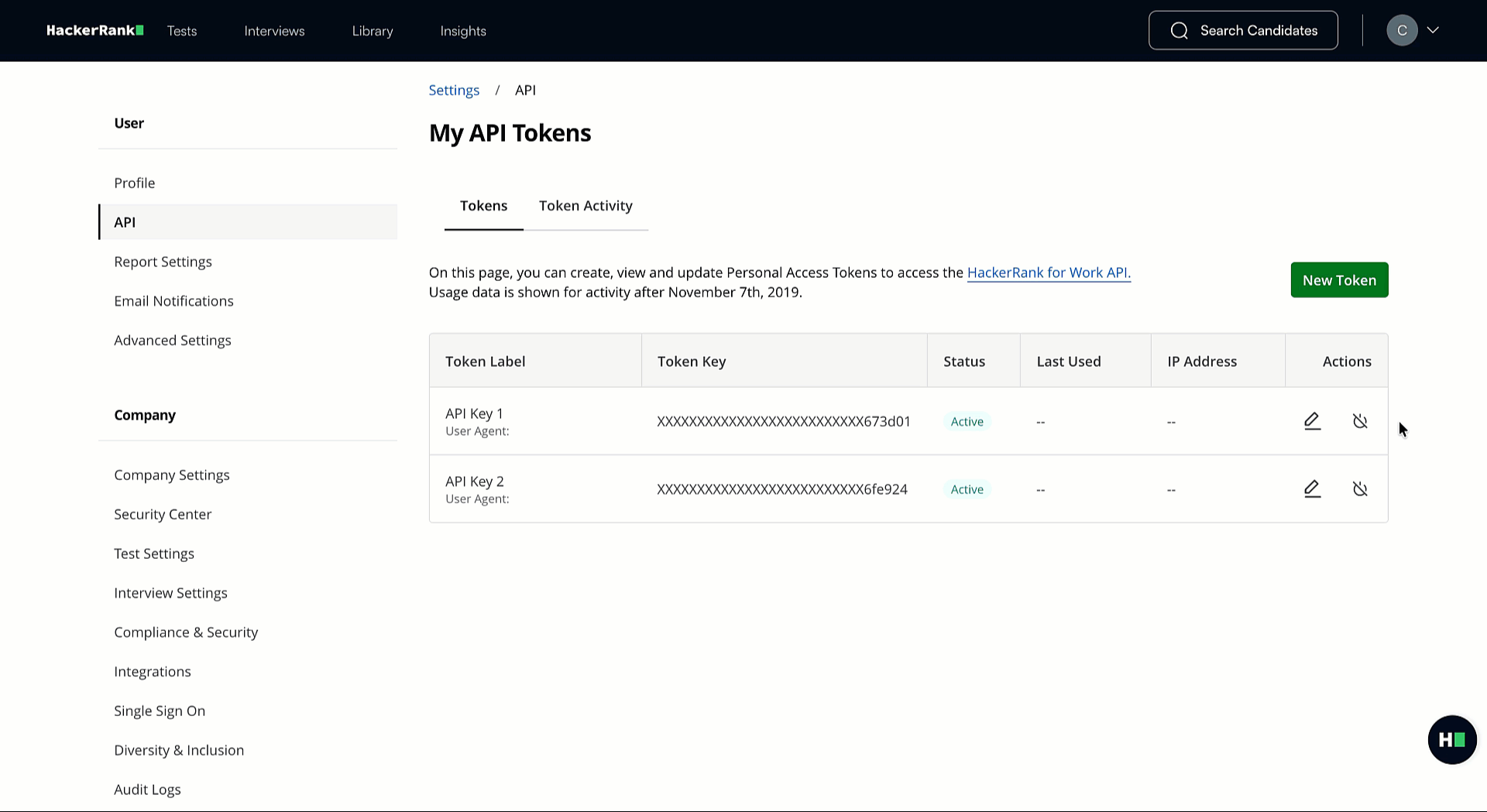Click the token key ending in 6fe924
1487x812 pixels.
[782, 489]
